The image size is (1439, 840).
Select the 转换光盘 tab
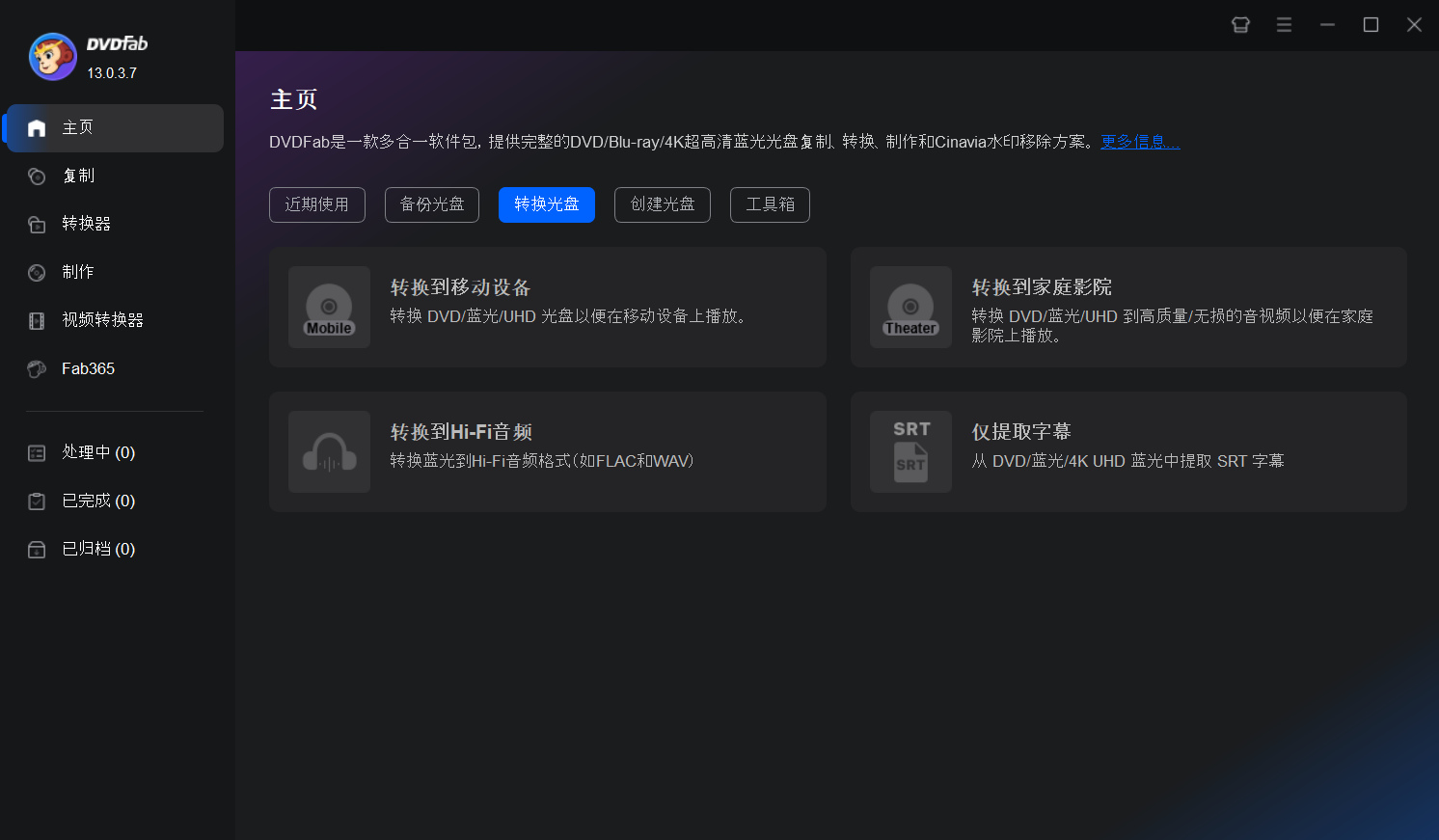[547, 204]
